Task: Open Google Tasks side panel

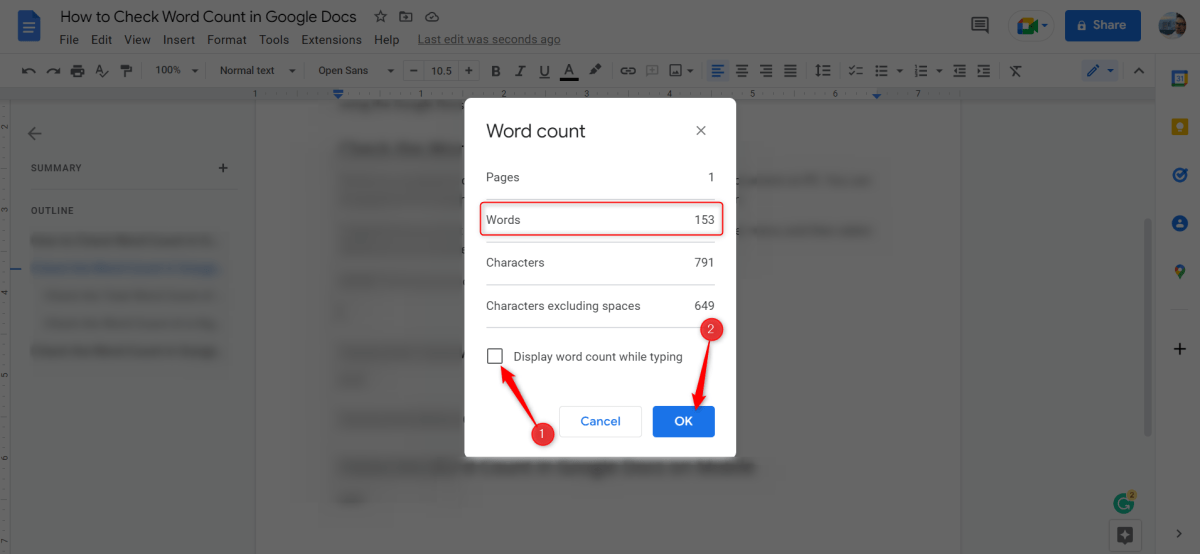Action: pos(1180,175)
